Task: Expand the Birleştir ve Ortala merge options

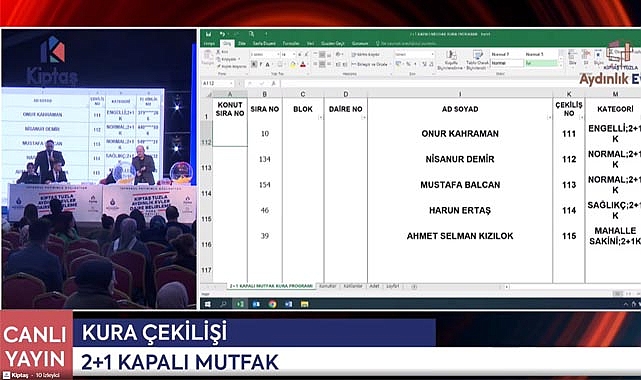Action: pos(390,65)
